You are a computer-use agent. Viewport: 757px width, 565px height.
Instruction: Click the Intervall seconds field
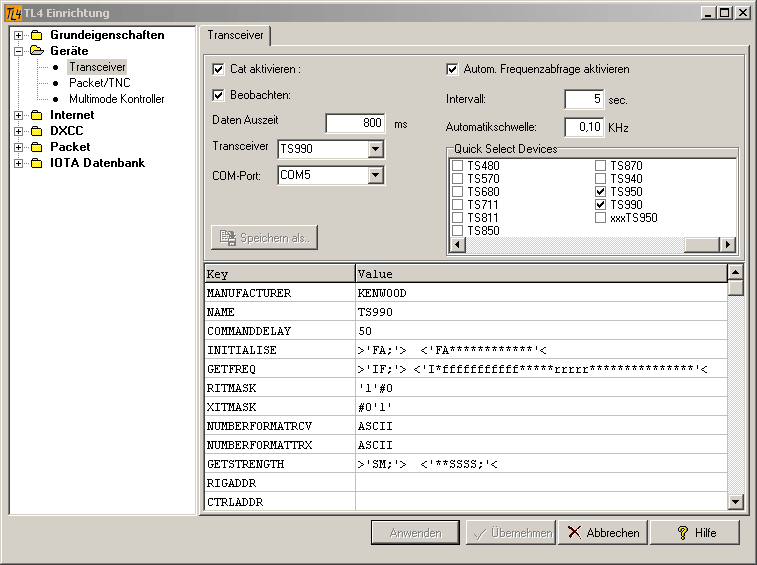point(584,99)
